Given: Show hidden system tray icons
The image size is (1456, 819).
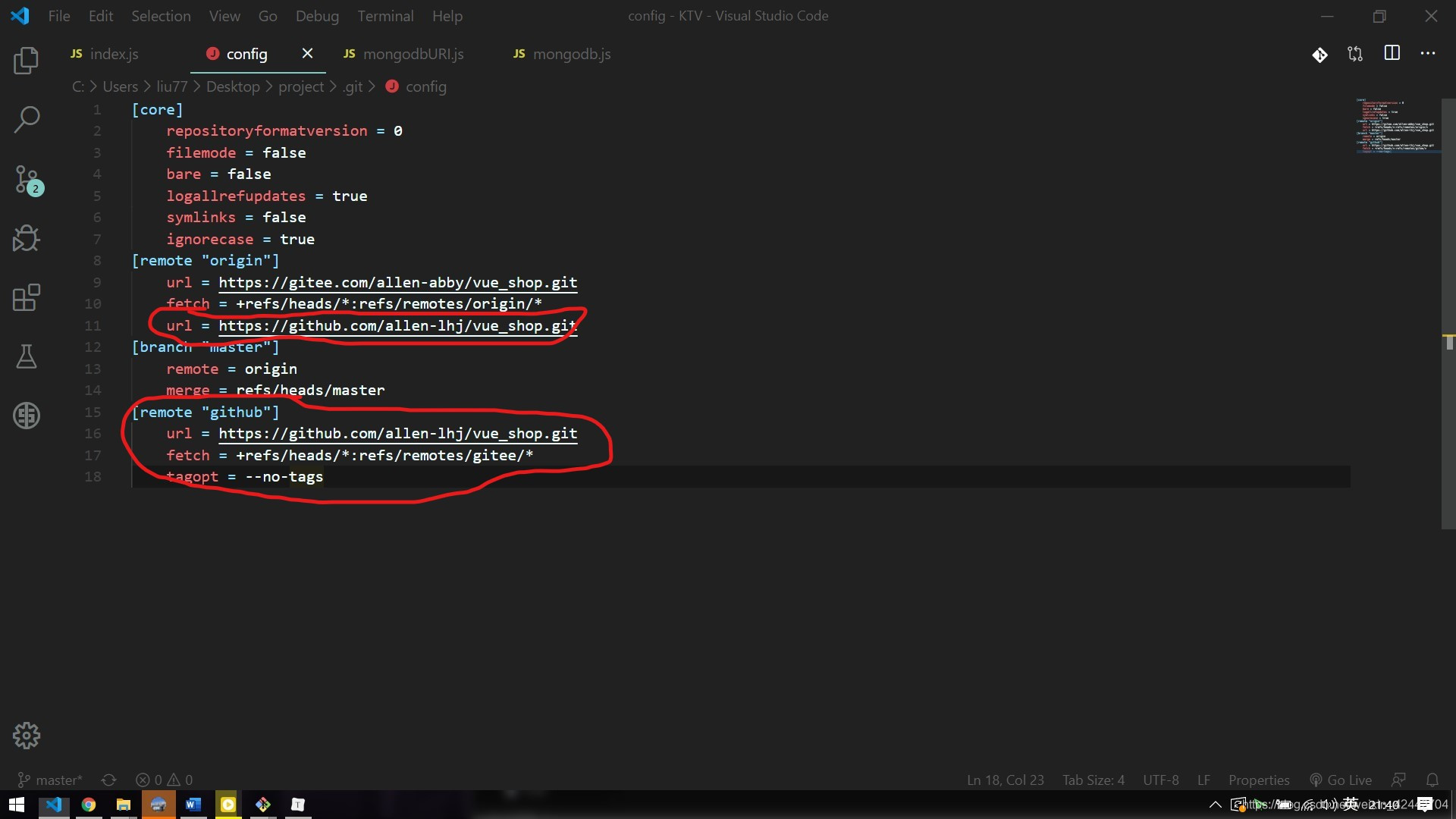Looking at the screenshot, I should (x=1215, y=805).
